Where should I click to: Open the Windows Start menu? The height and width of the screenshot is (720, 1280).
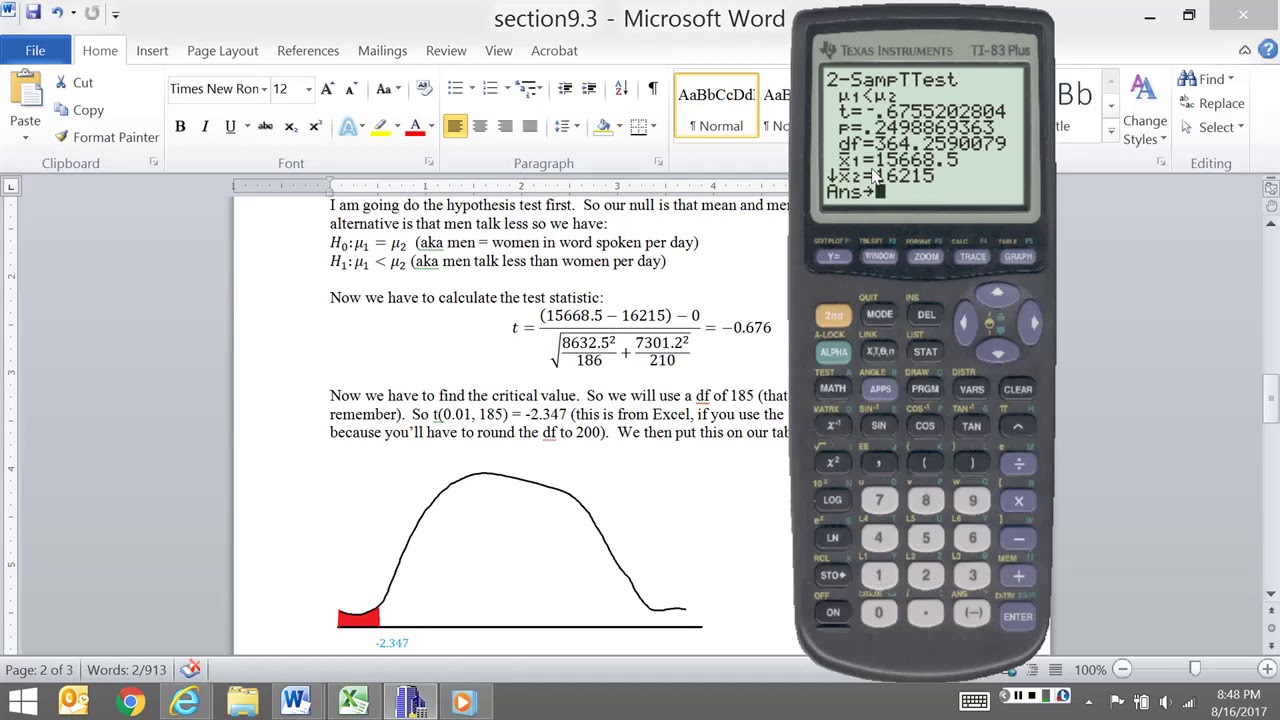coord(22,701)
